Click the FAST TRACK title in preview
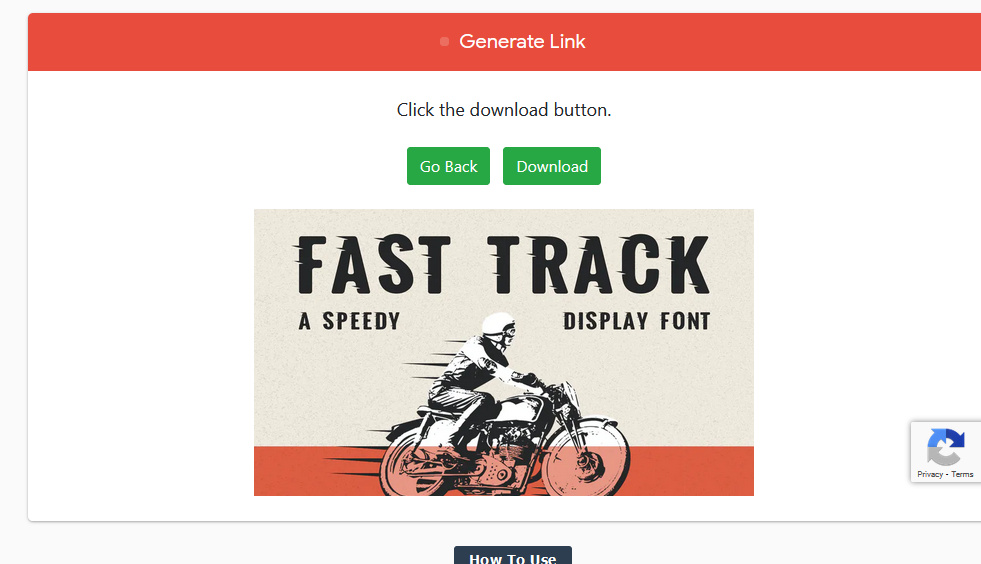This screenshot has width=981, height=564. coord(502,265)
